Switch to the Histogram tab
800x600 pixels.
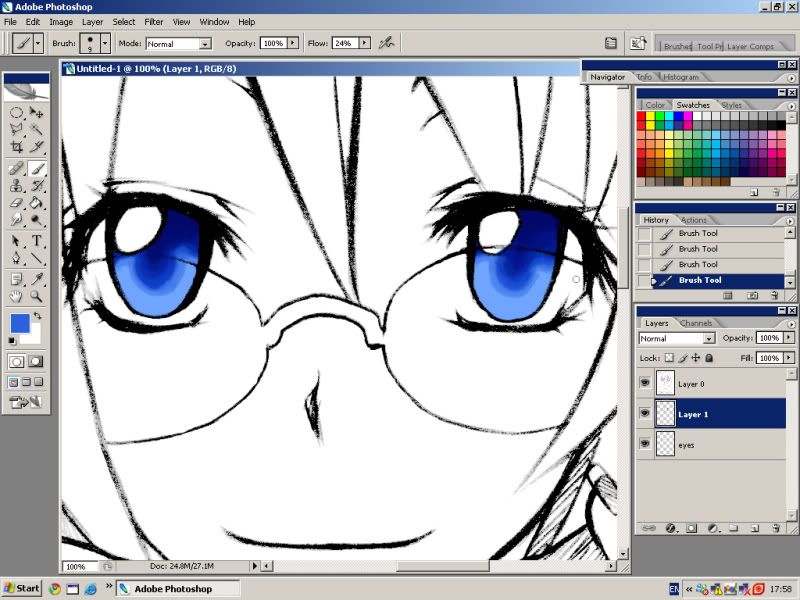coord(681,77)
